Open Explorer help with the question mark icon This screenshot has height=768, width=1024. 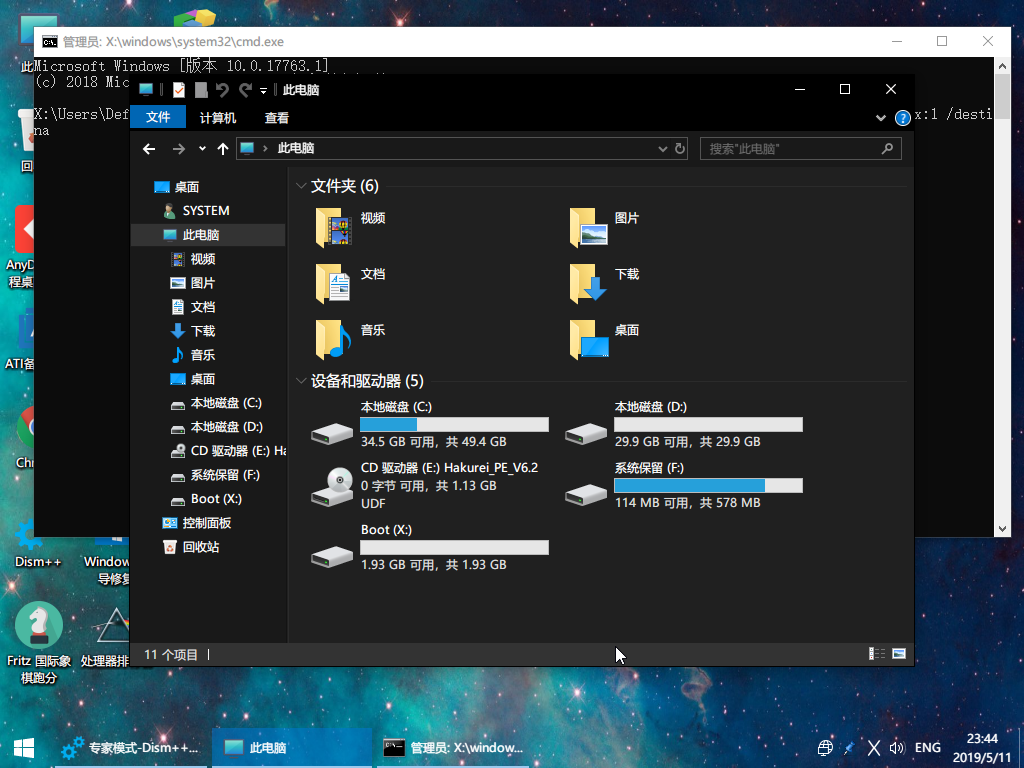point(903,117)
